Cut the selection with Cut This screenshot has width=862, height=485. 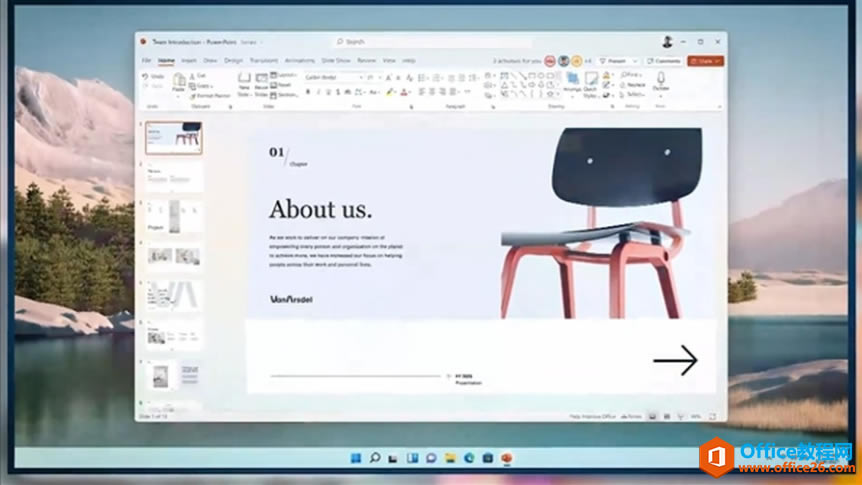pyautogui.click(x=198, y=76)
